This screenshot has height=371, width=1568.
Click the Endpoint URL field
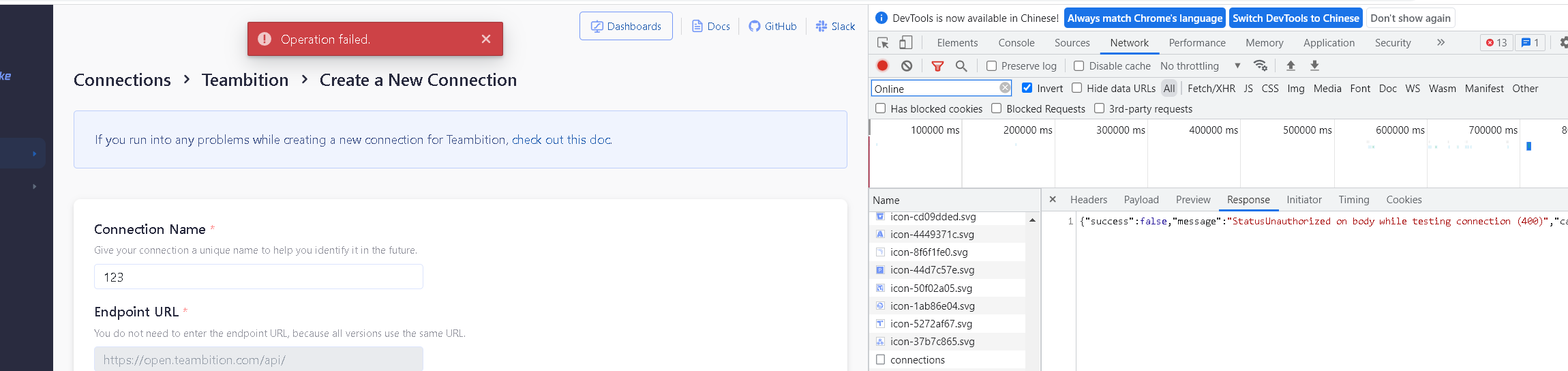pos(258,359)
